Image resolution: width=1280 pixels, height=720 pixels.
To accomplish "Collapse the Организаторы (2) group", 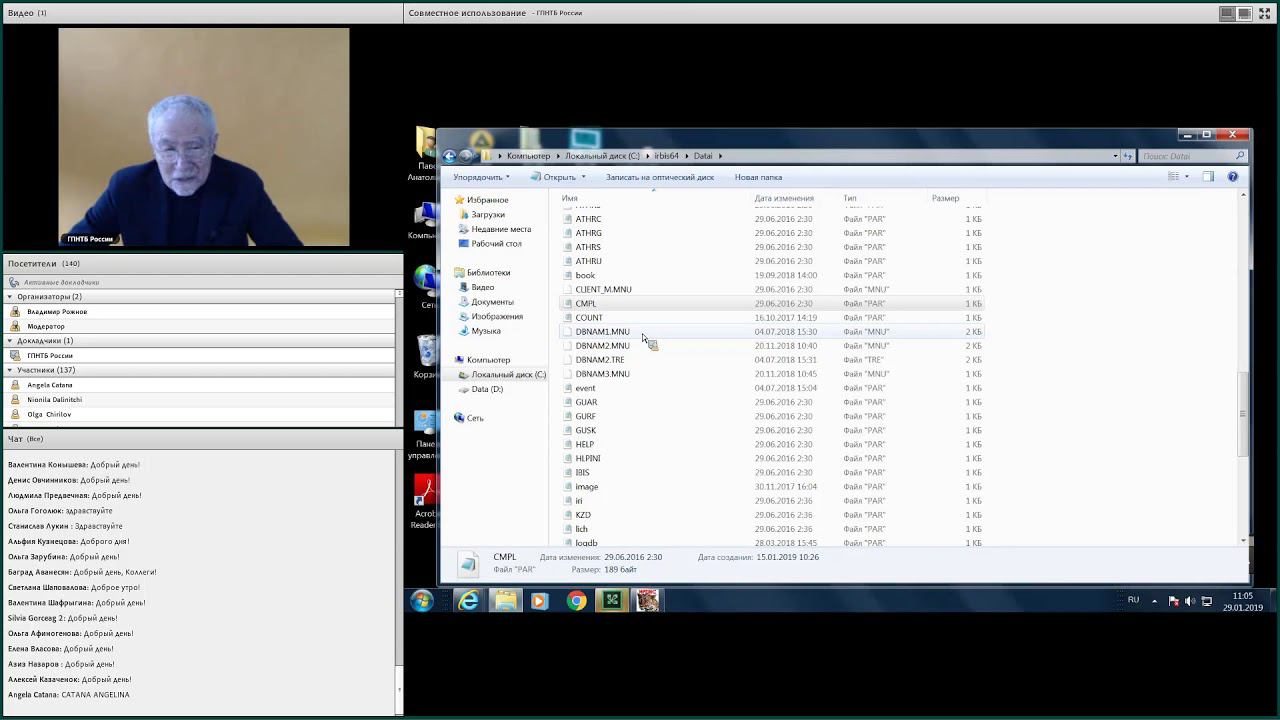I will tap(10, 297).
